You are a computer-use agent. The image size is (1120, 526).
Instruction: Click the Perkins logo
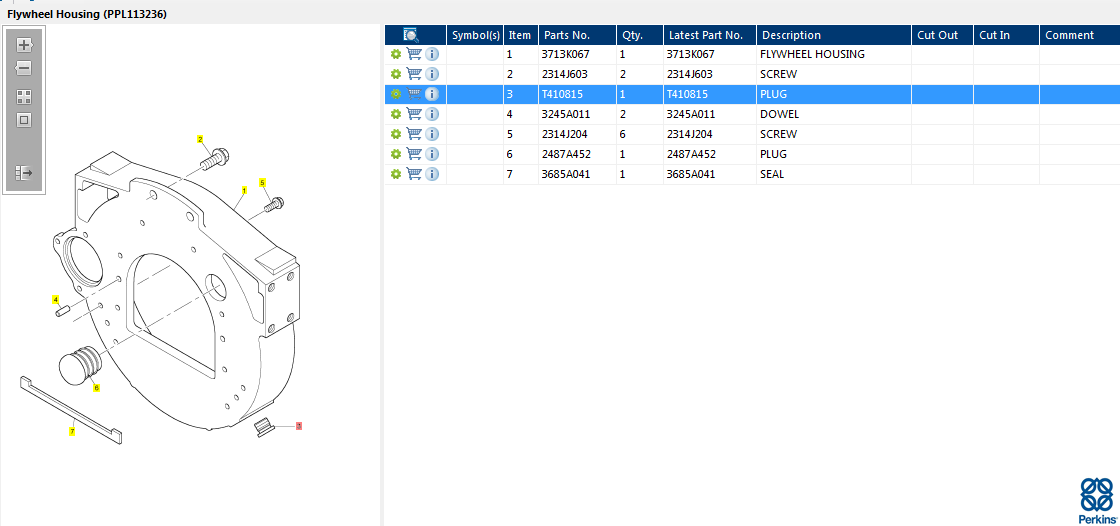coord(1097,500)
